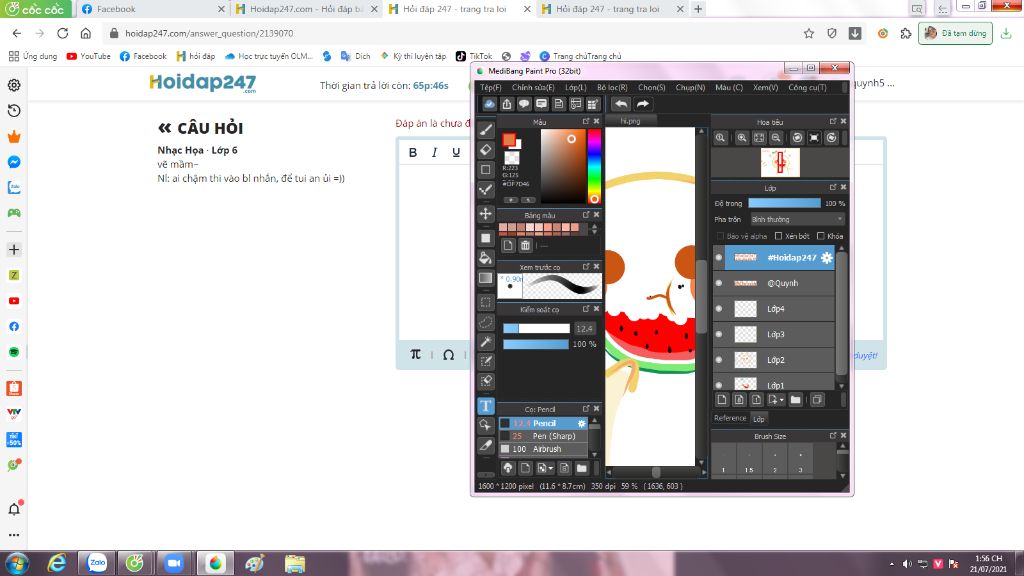Click the navigator preview thumbnail
The height and width of the screenshot is (576, 1024).
(x=780, y=163)
